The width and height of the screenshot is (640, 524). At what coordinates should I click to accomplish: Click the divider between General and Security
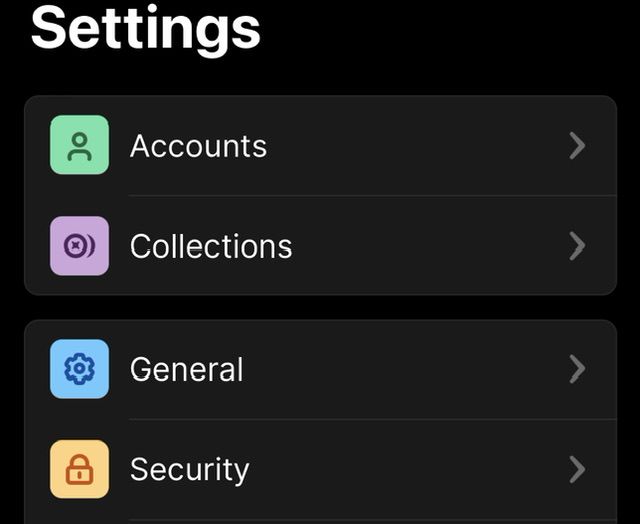[x=372, y=419]
